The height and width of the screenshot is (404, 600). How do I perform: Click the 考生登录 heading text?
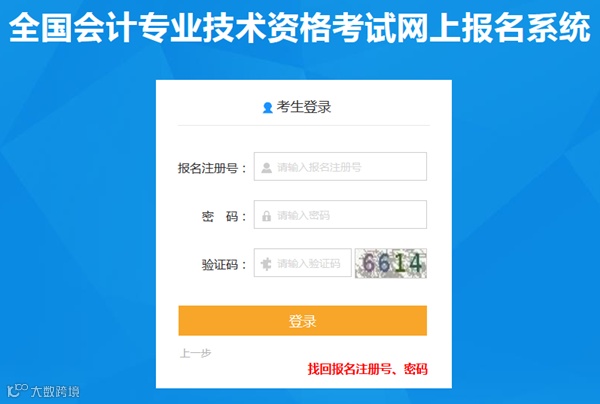tap(303, 107)
